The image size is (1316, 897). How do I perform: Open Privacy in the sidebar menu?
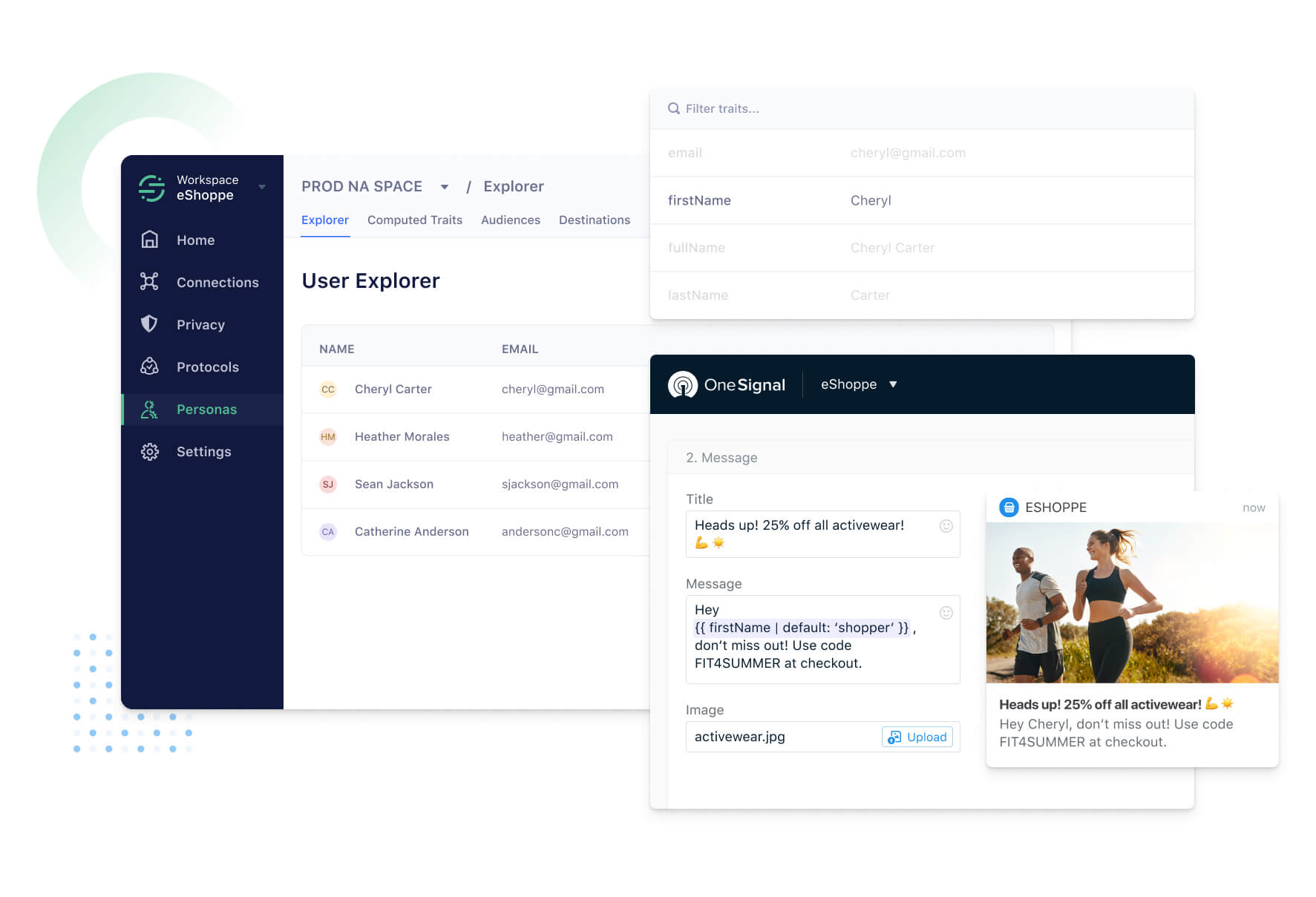pyautogui.click(x=202, y=324)
